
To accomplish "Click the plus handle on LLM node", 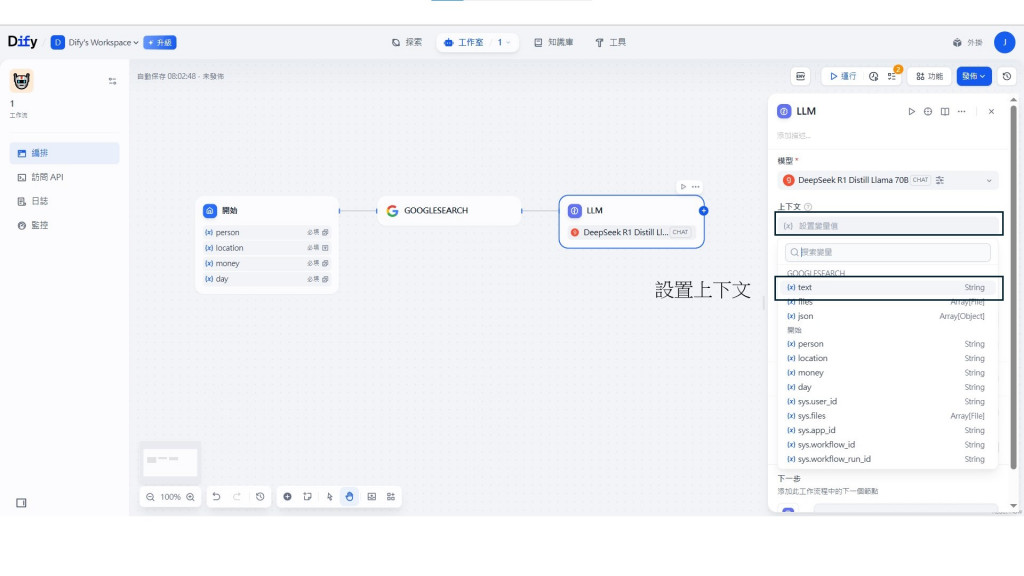I will [x=703, y=210].
